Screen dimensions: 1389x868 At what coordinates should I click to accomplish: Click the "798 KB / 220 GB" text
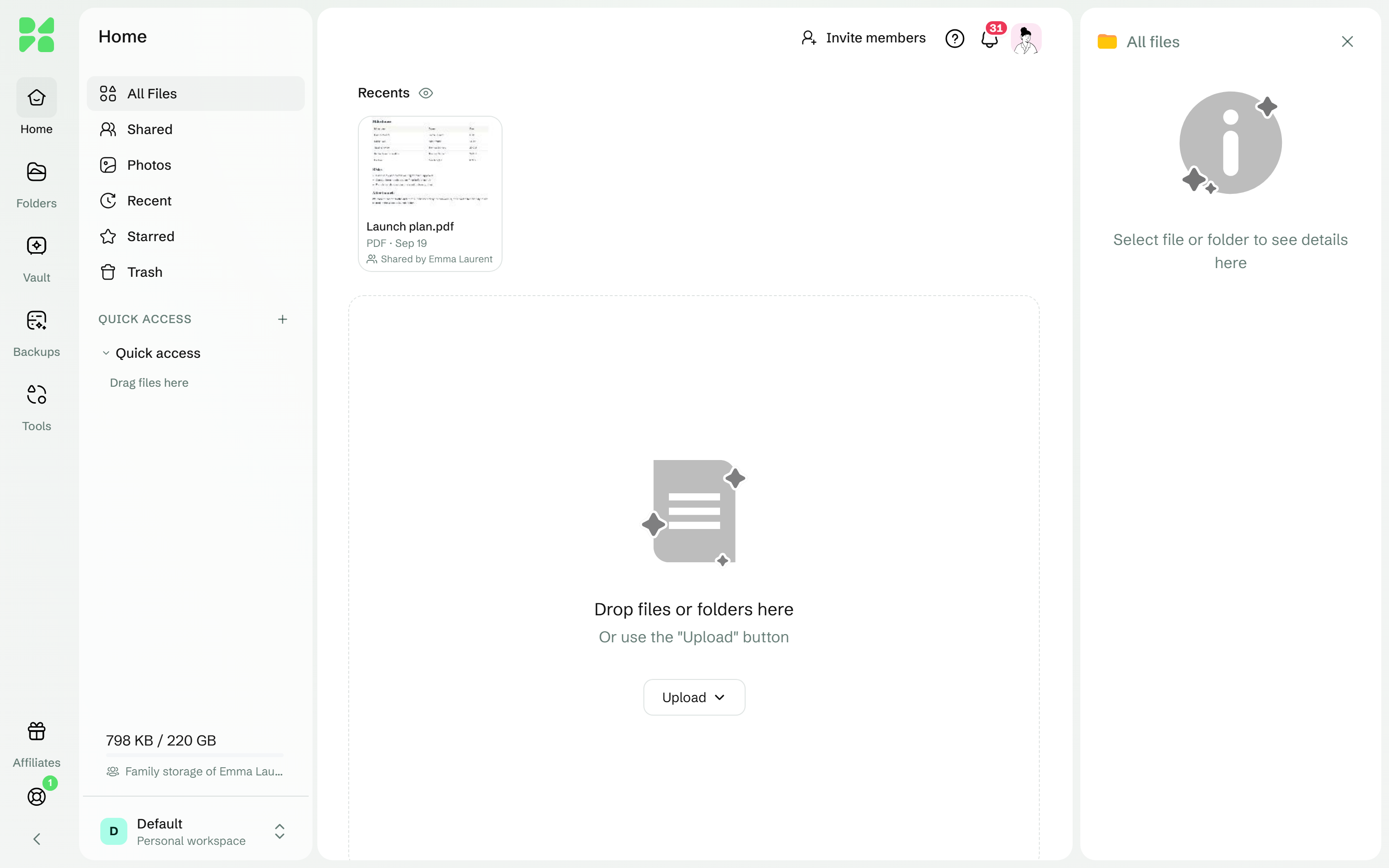coord(161,741)
